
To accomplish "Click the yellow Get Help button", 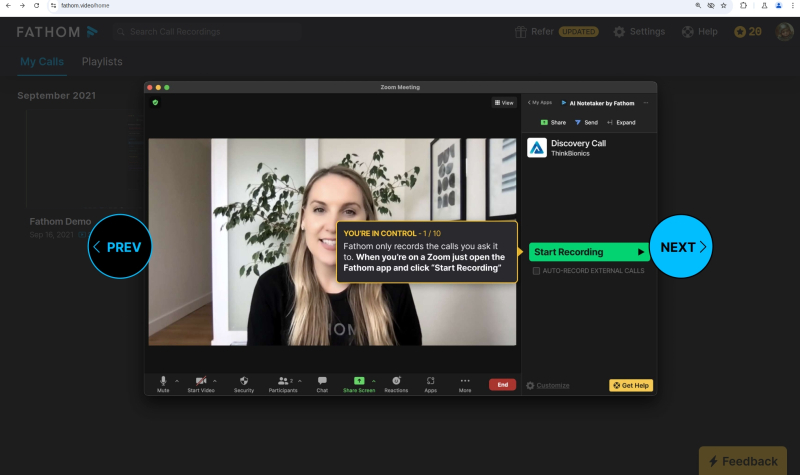I will point(631,385).
